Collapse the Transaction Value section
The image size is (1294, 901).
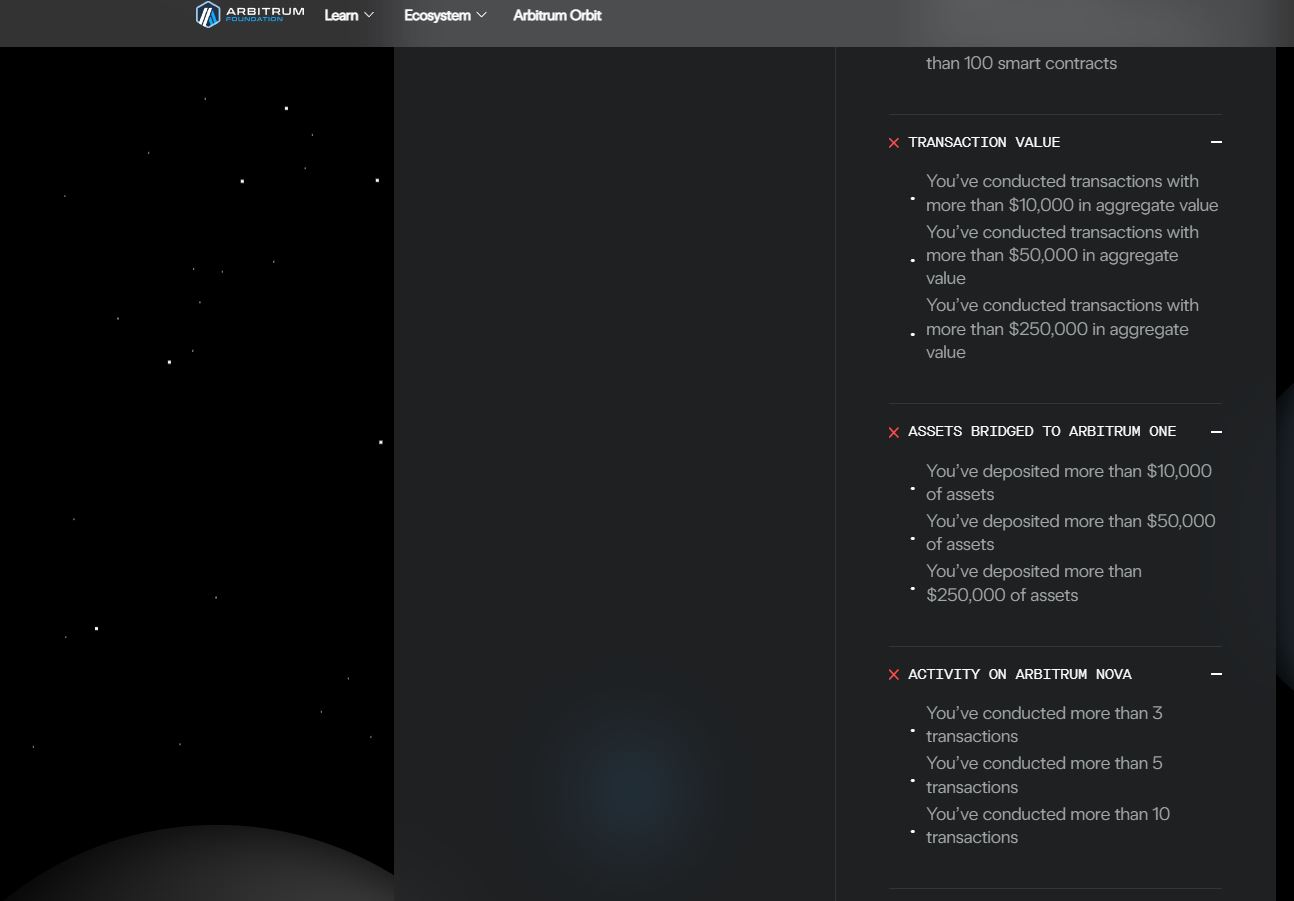(1216, 142)
